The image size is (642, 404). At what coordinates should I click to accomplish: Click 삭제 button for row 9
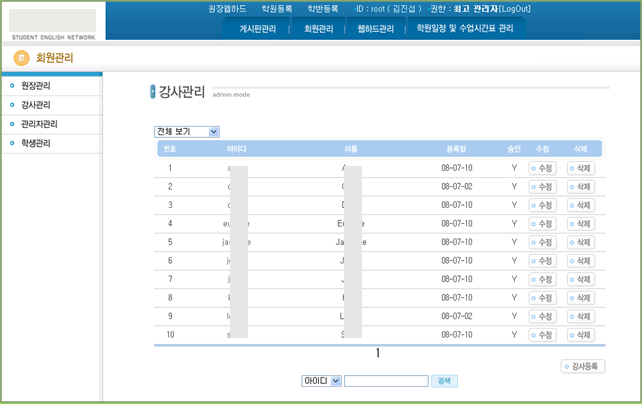(581, 316)
